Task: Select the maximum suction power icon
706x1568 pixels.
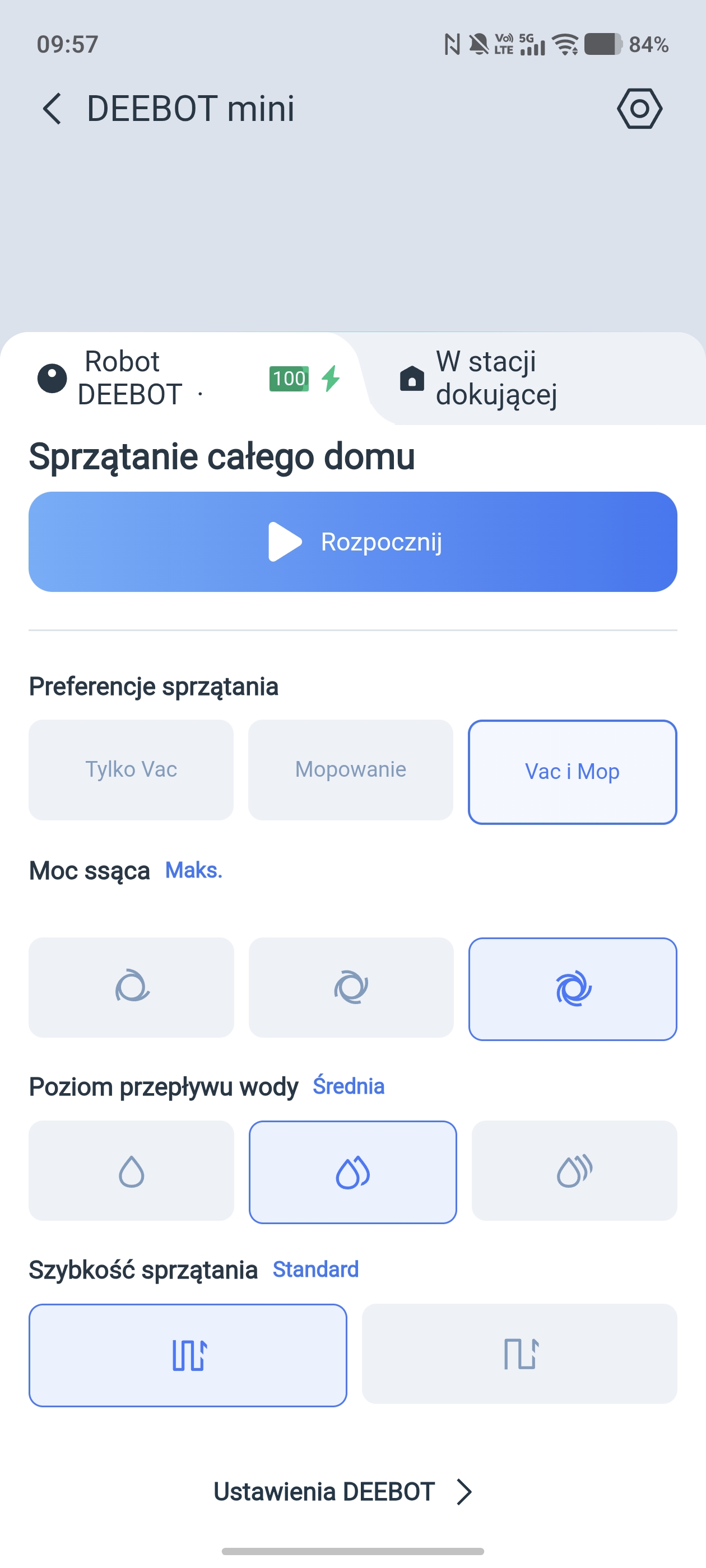Action: pyautogui.click(x=573, y=988)
